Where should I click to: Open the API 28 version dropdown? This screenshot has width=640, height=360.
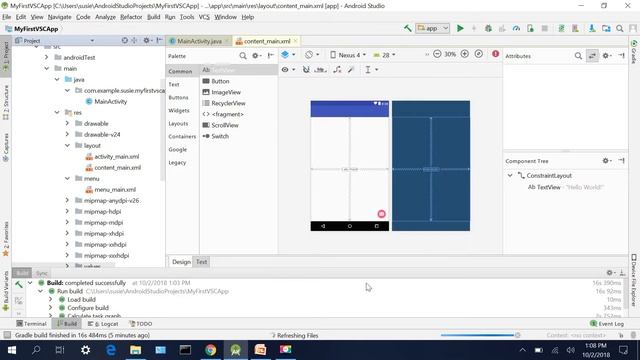coord(384,55)
